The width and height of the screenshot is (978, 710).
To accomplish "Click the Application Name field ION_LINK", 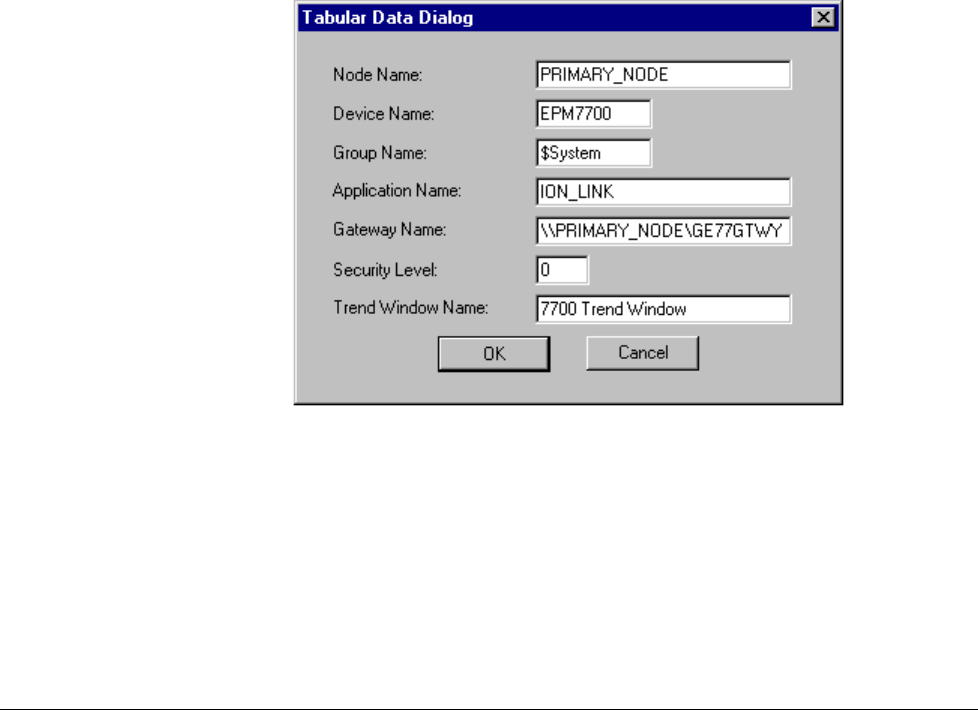I will (664, 192).
